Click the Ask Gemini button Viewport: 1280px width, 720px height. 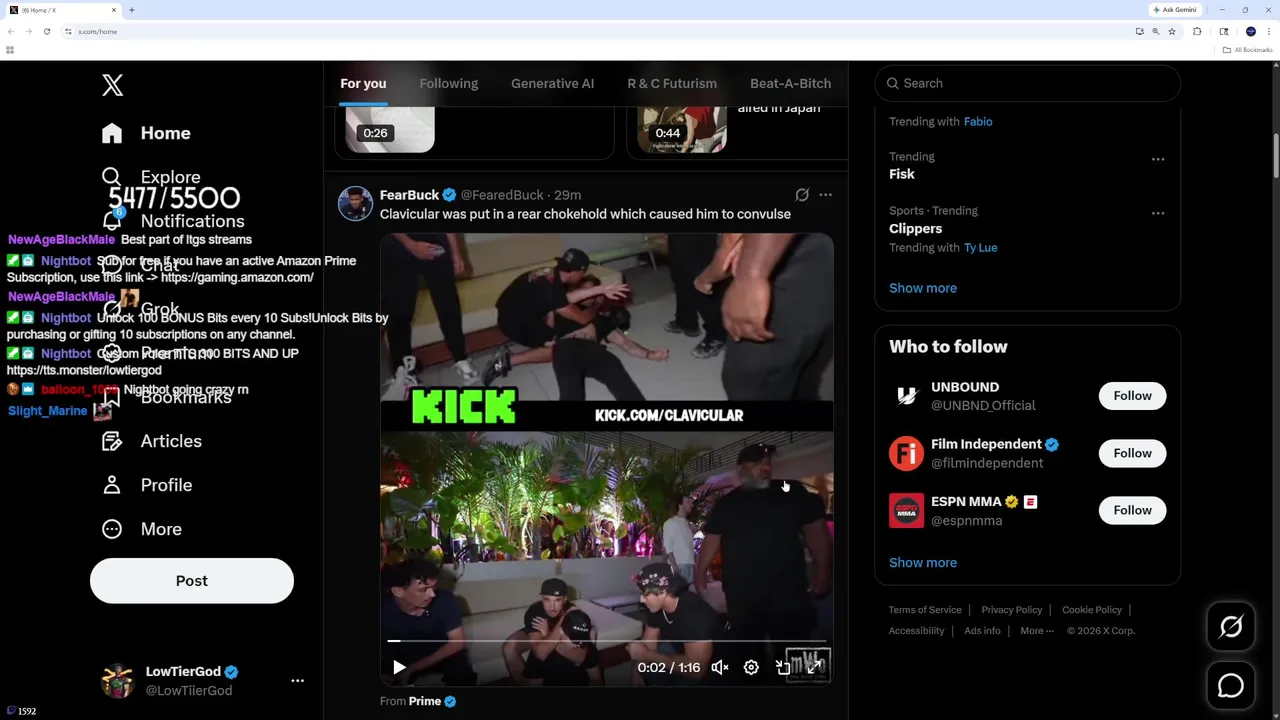(x=1175, y=10)
